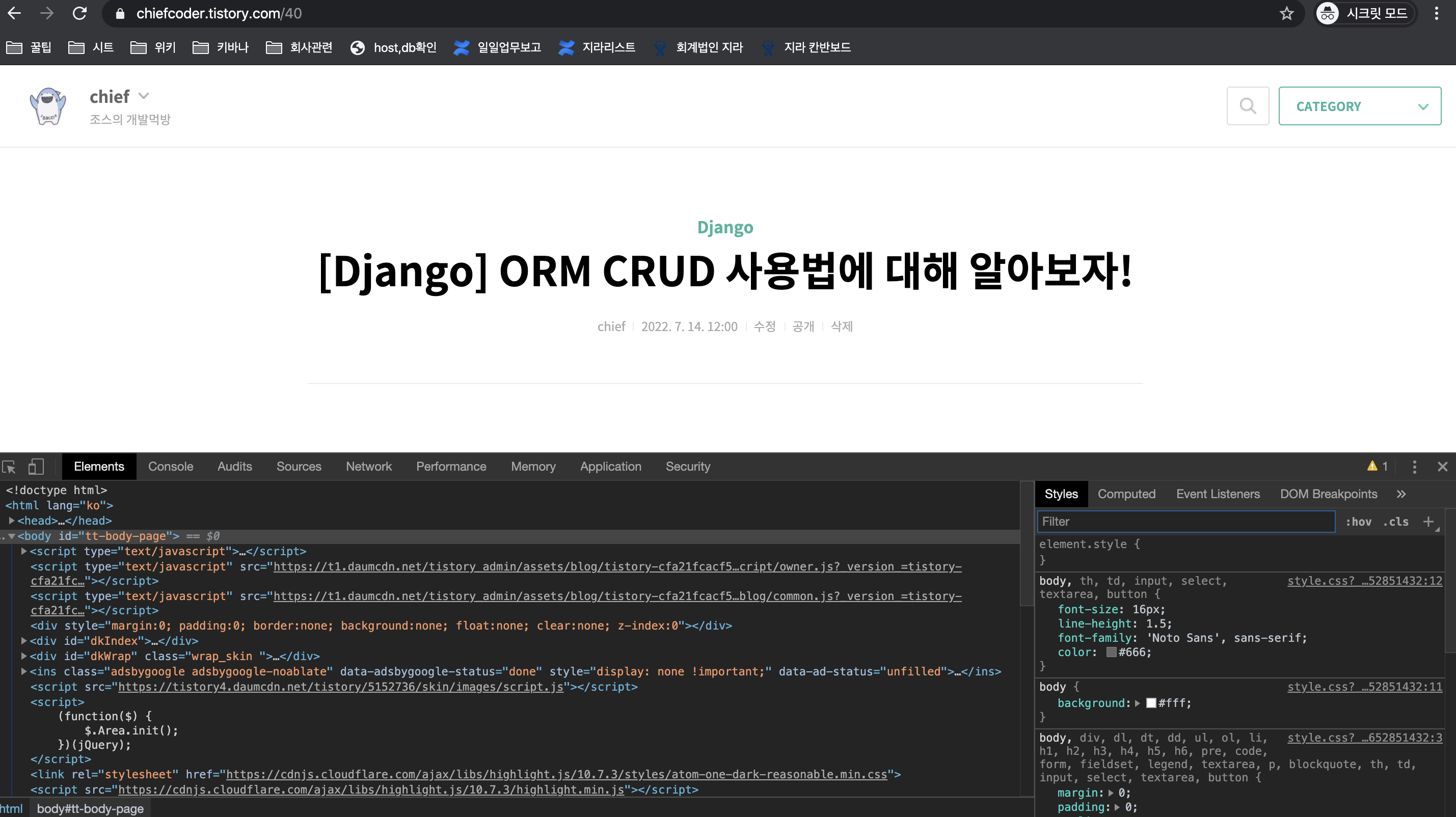Click the bookmark star icon

click(x=1286, y=14)
